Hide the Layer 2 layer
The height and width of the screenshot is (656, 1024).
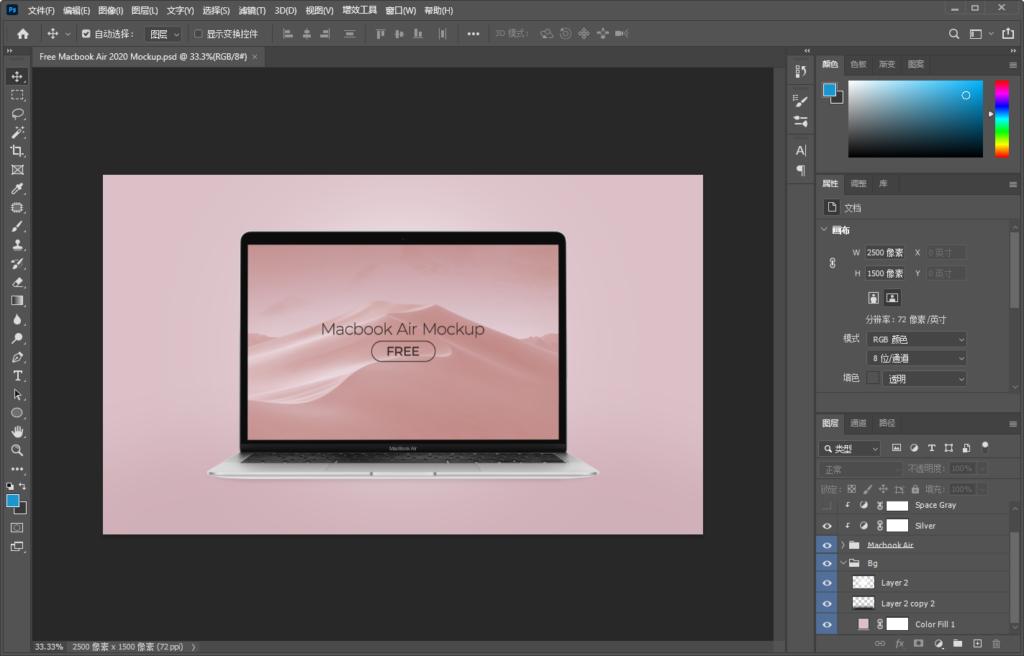click(827, 583)
